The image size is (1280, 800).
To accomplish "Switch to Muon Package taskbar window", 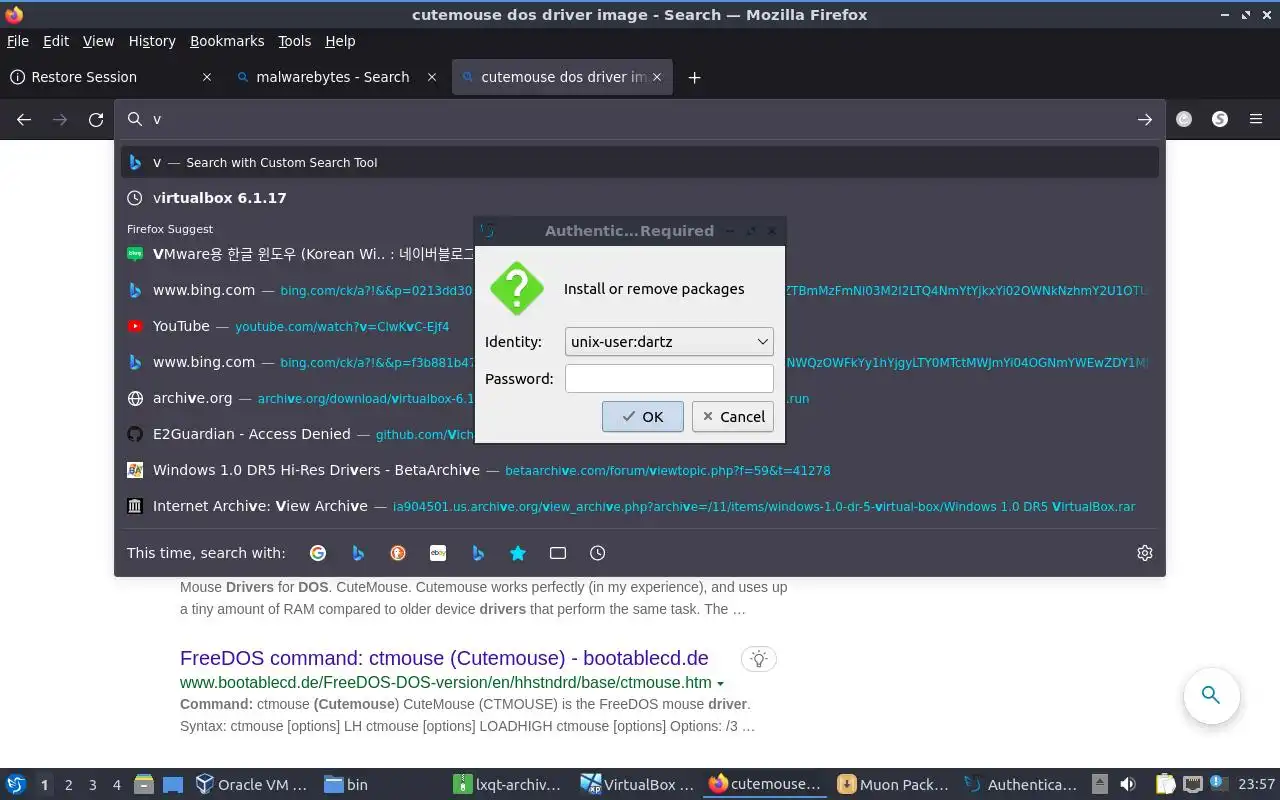I will coord(893,784).
